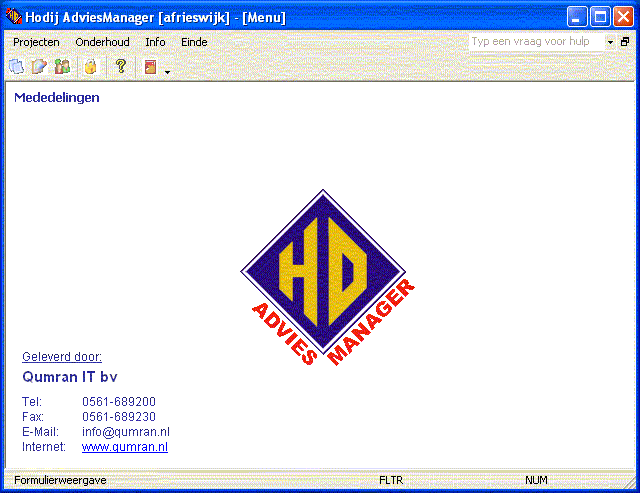Click the yellow padlock toolbar icon

(91, 67)
